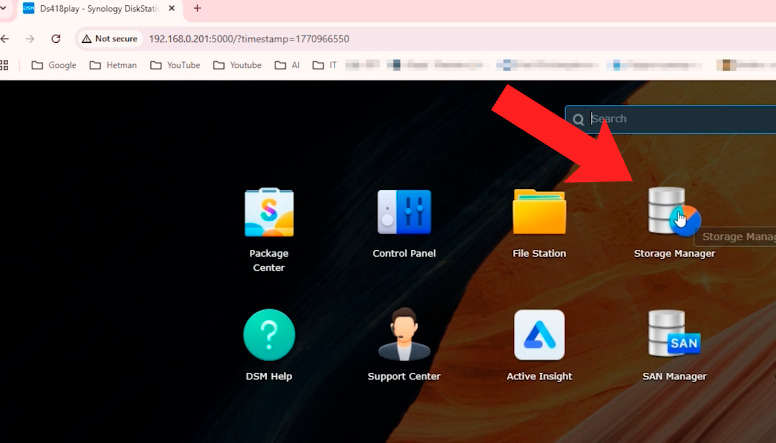Image resolution: width=776 pixels, height=443 pixels.
Task: Open the Google bookmarks folder
Action: click(54, 65)
